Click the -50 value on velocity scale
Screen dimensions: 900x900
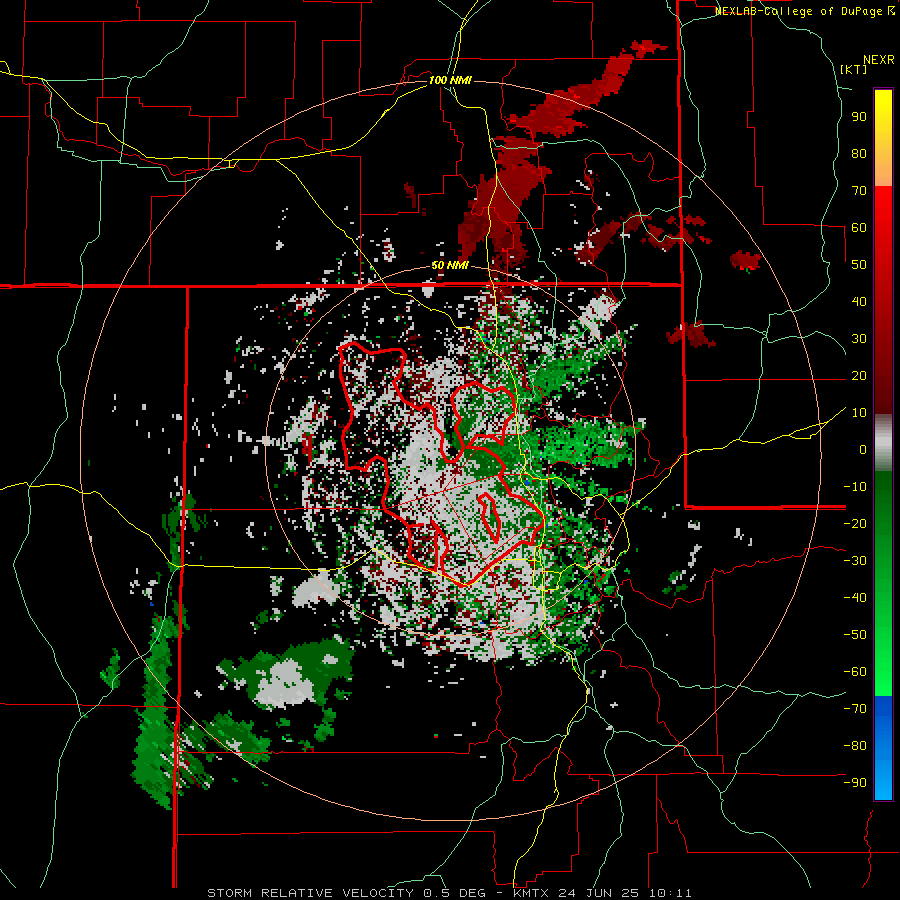pyautogui.click(x=855, y=635)
